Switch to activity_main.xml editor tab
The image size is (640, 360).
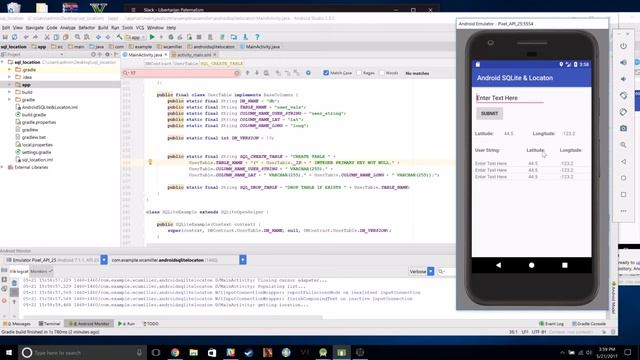coord(193,55)
